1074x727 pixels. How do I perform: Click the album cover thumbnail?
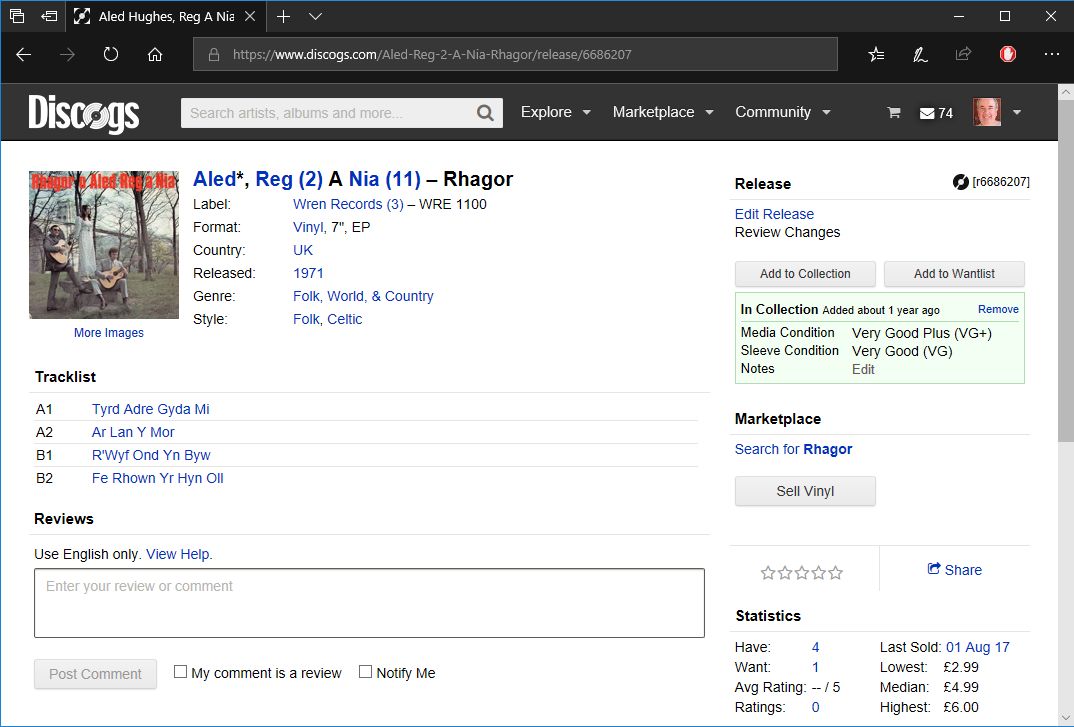click(104, 244)
